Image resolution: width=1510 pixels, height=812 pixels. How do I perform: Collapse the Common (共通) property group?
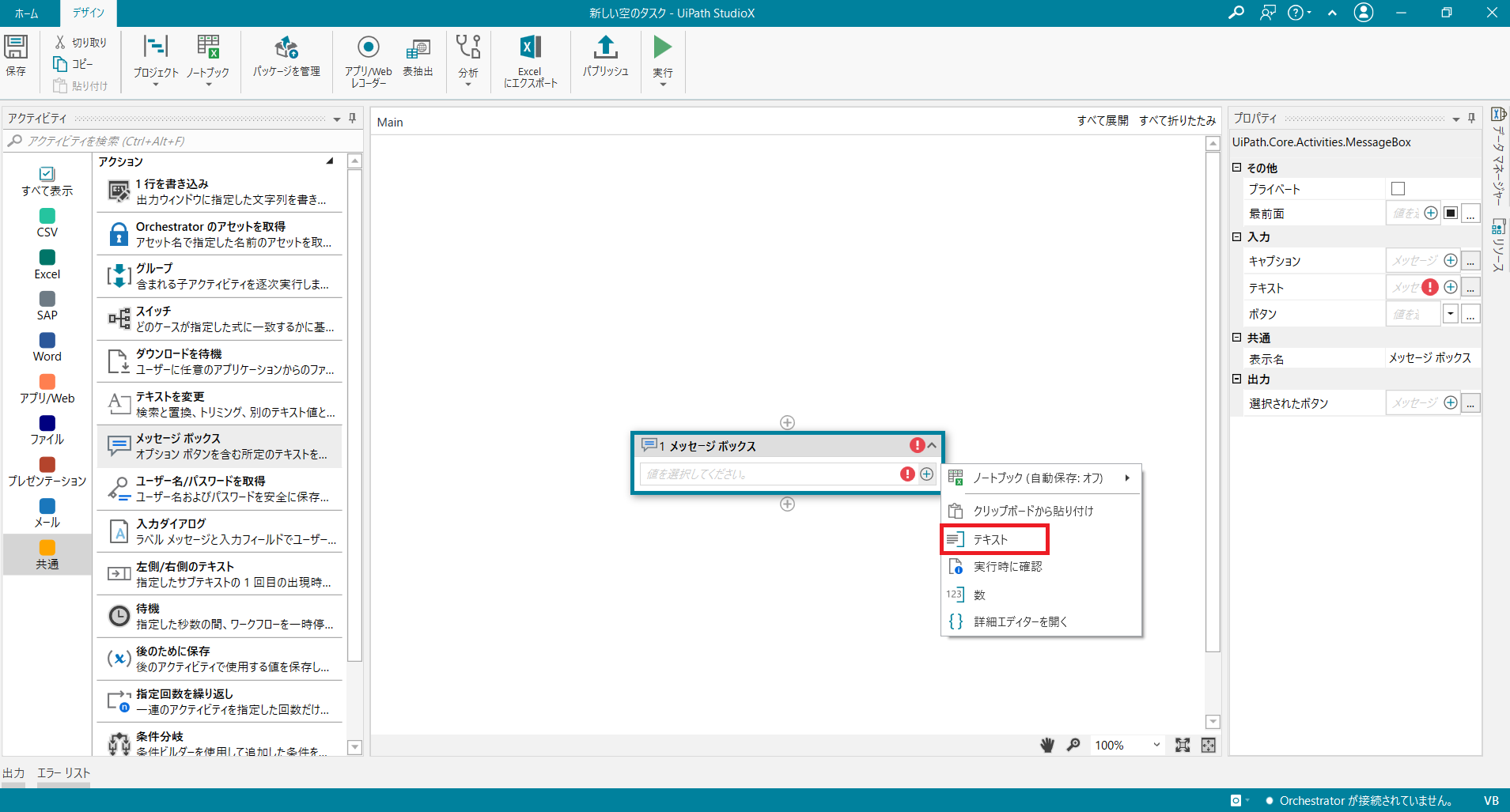coord(1237,338)
